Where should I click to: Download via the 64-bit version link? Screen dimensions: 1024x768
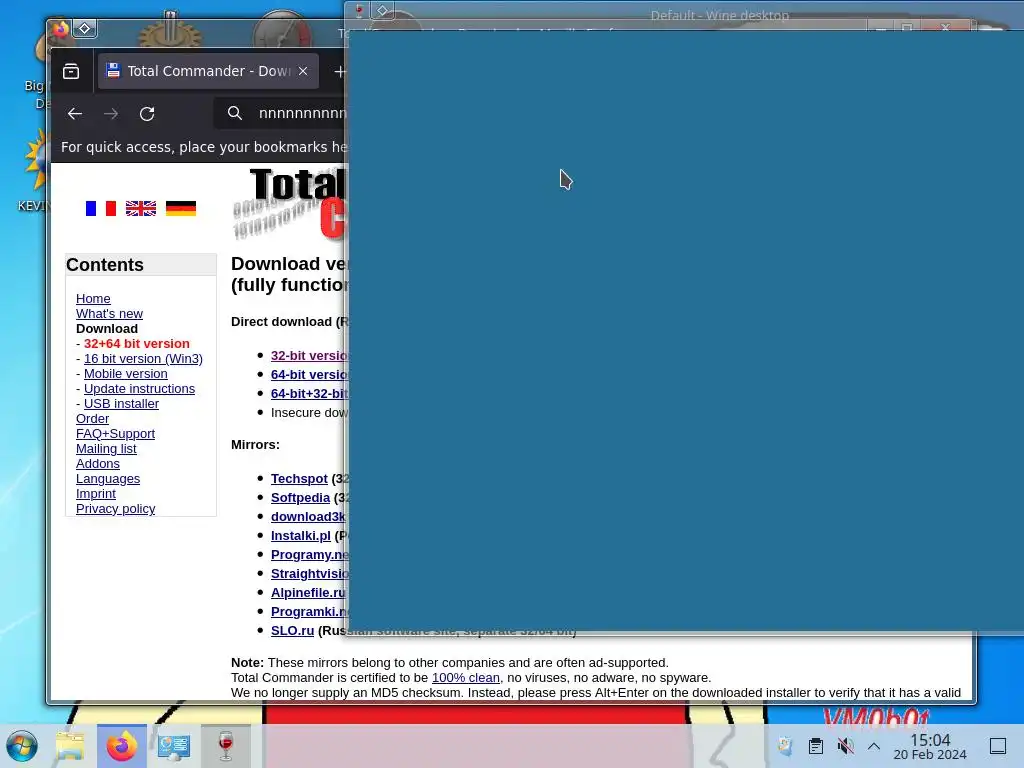[x=309, y=374]
